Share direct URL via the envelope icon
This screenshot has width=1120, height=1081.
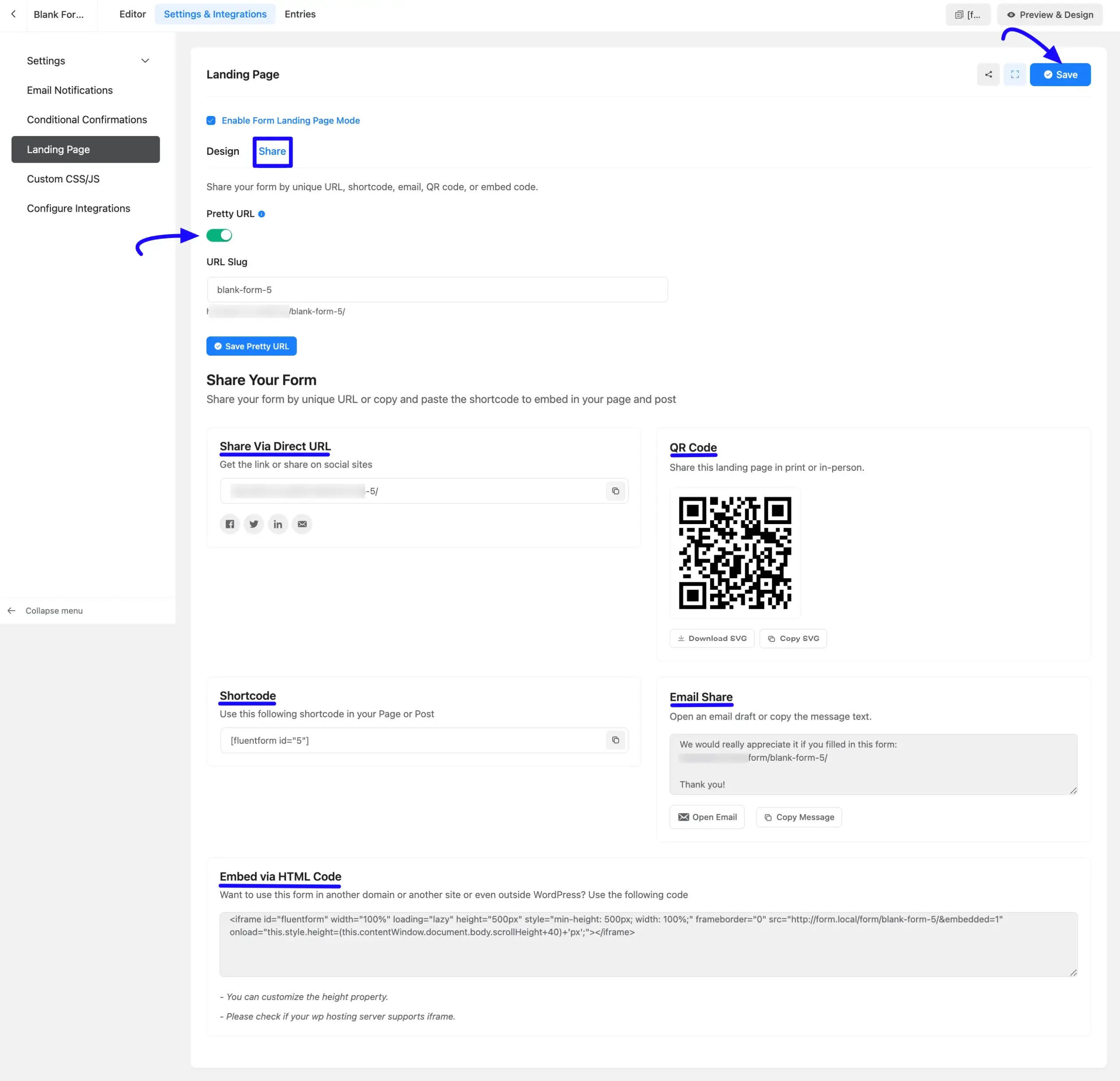(x=302, y=525)
